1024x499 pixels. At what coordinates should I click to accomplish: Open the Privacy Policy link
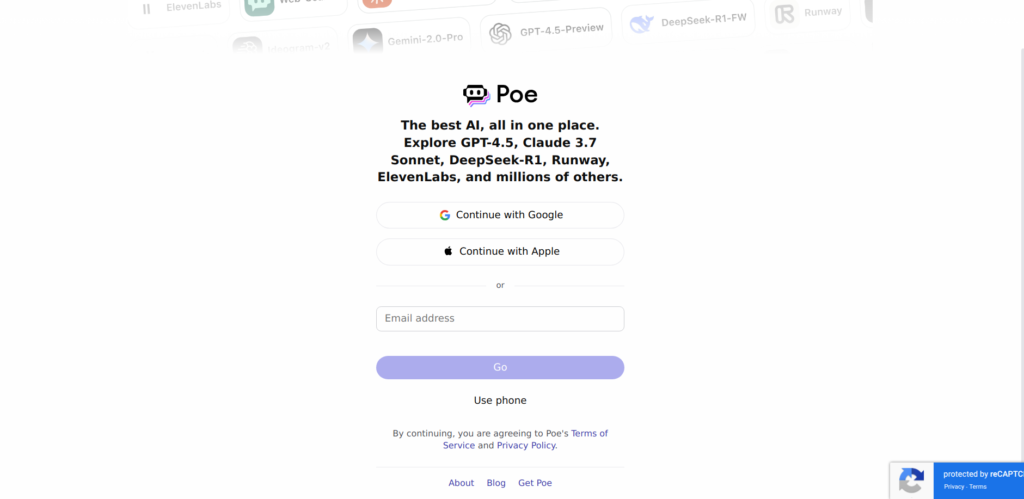click(526, 445)
